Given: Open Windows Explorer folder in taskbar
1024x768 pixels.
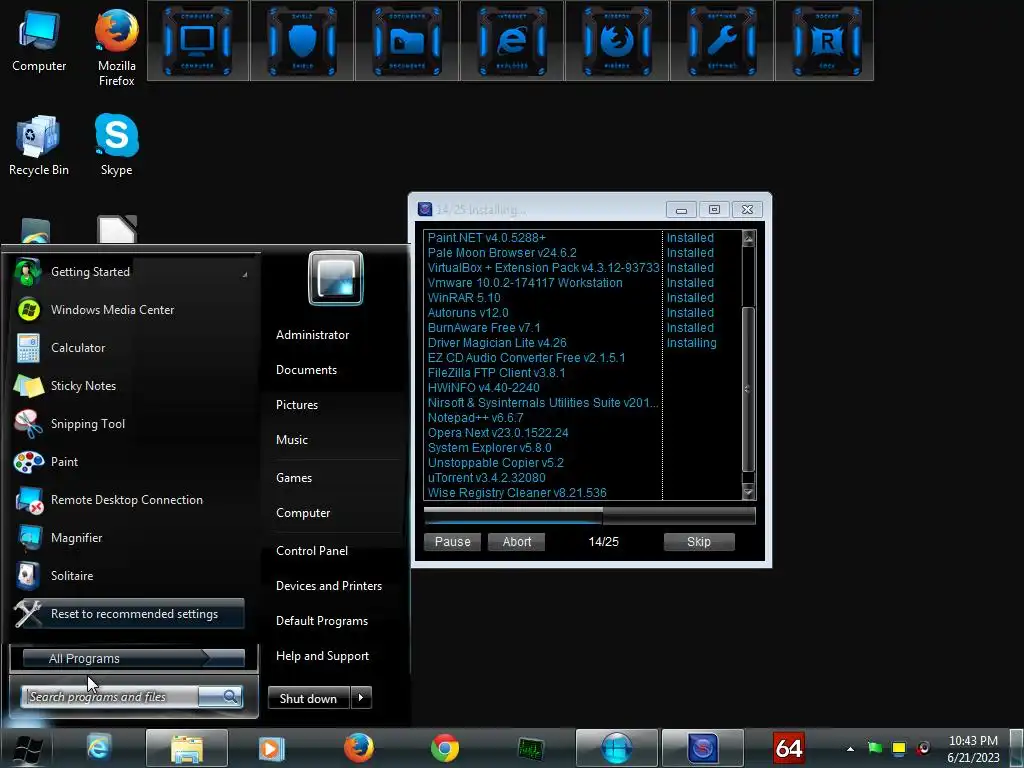Looking at the screenshot, I should (187, 748).
